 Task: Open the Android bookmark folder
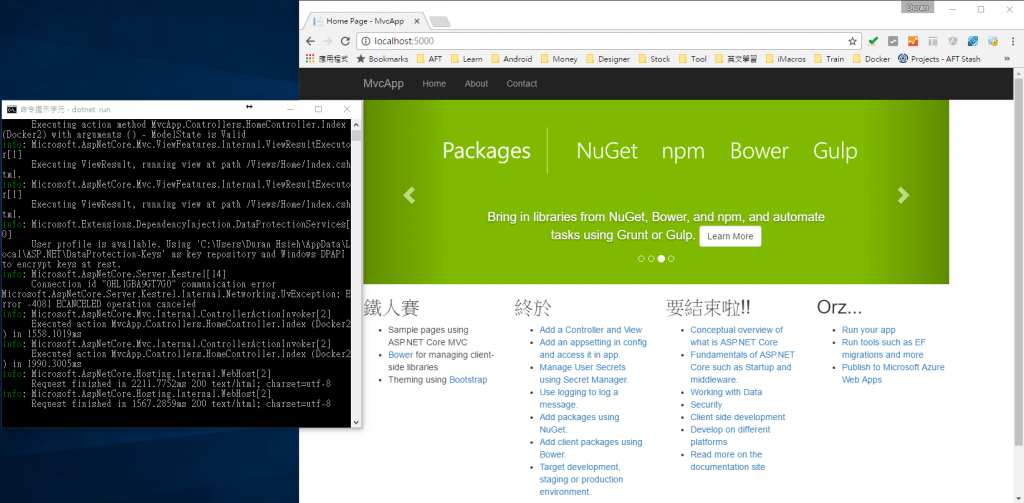point(511,59)
